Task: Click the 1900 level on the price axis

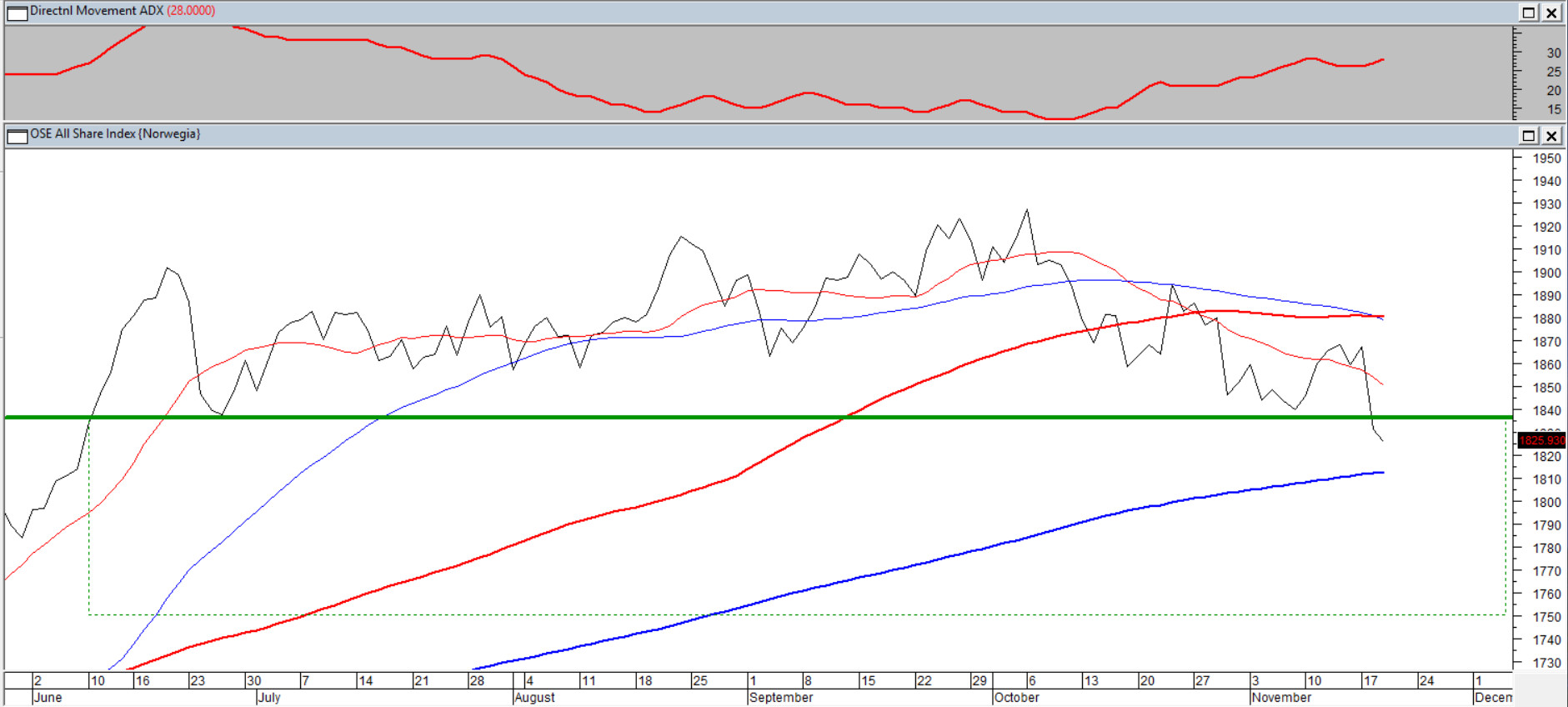Action: 1546,273
